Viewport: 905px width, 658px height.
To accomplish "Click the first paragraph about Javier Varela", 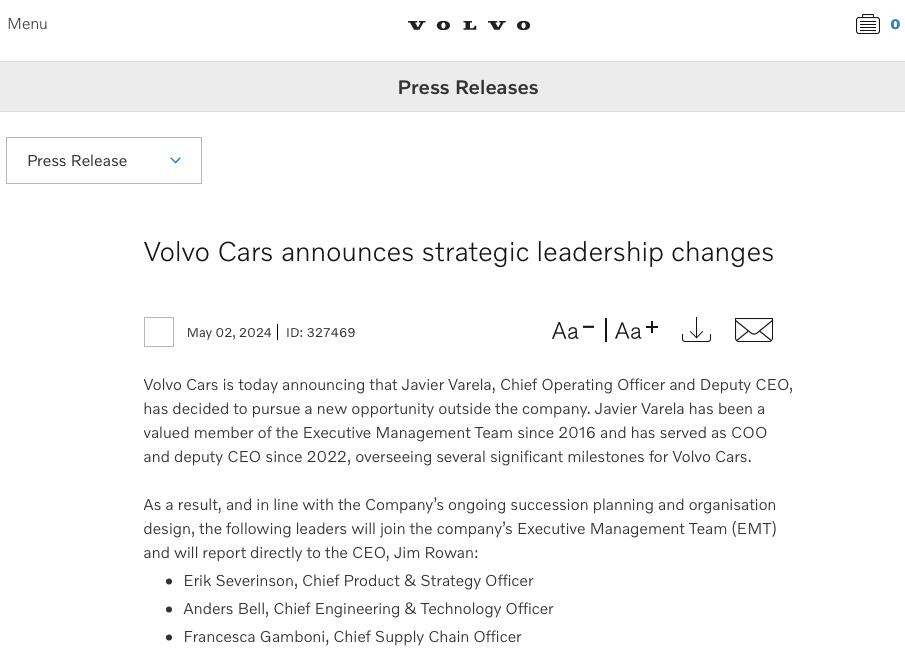I will 467,420.
